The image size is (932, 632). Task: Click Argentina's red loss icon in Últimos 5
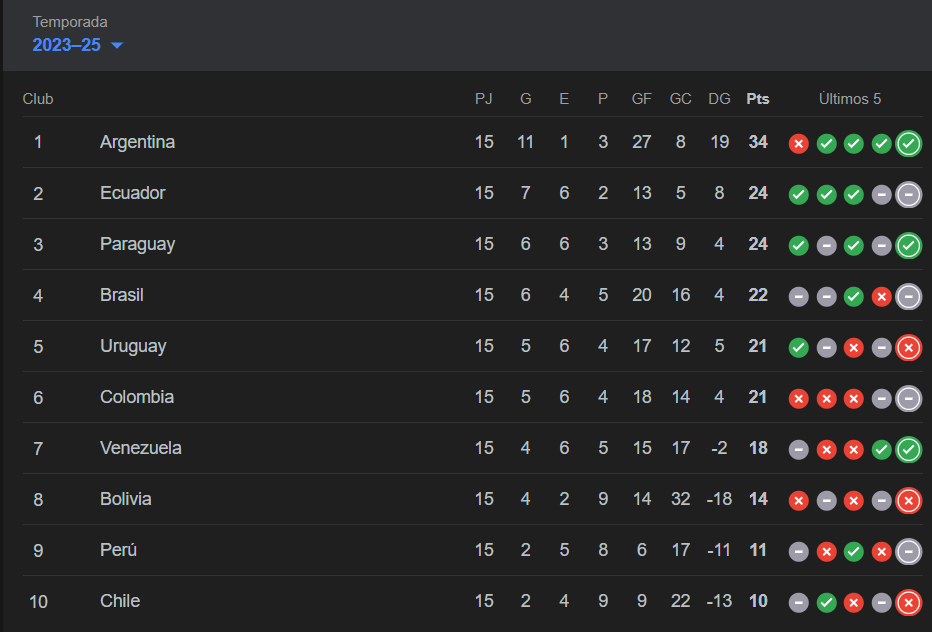pyautogui.click(x=798, y=143)
